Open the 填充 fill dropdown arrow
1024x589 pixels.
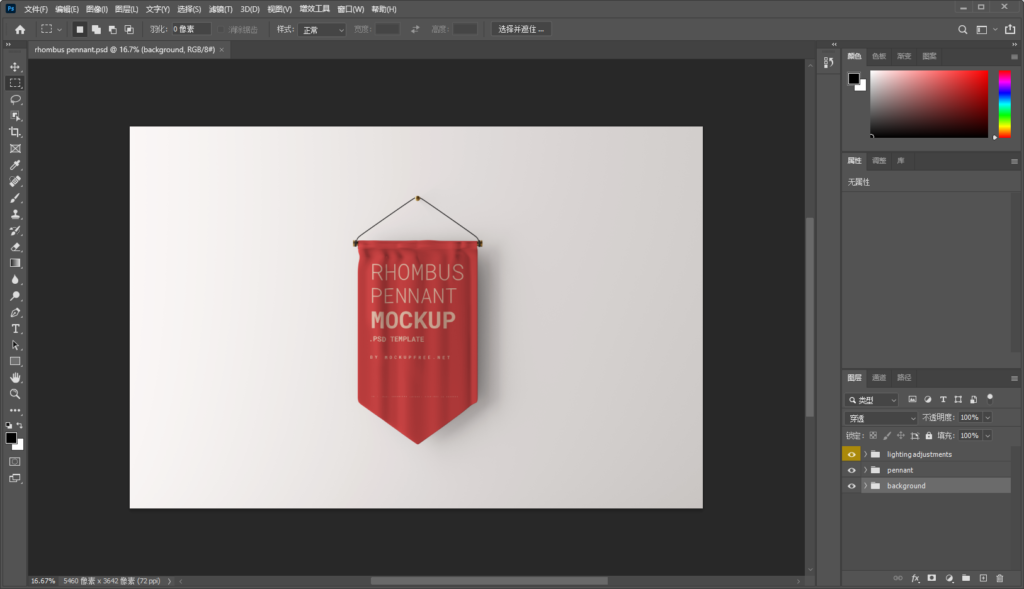click(x=987, y=436)
